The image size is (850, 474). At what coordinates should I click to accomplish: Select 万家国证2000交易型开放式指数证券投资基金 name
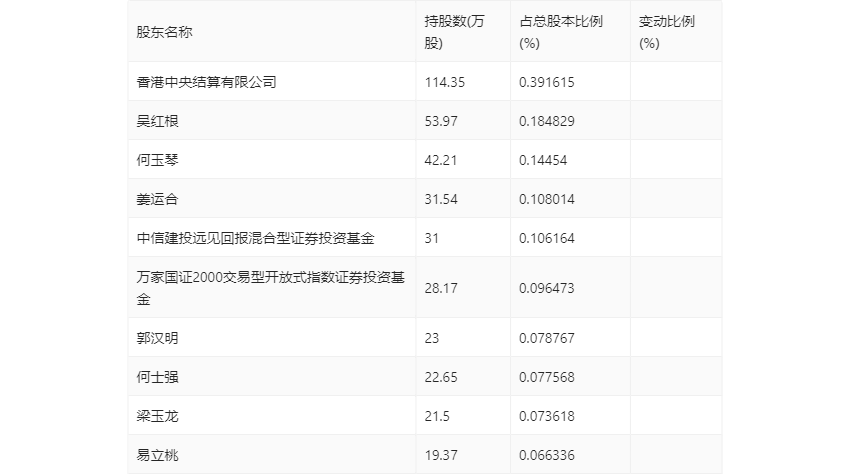coord(271,288)
